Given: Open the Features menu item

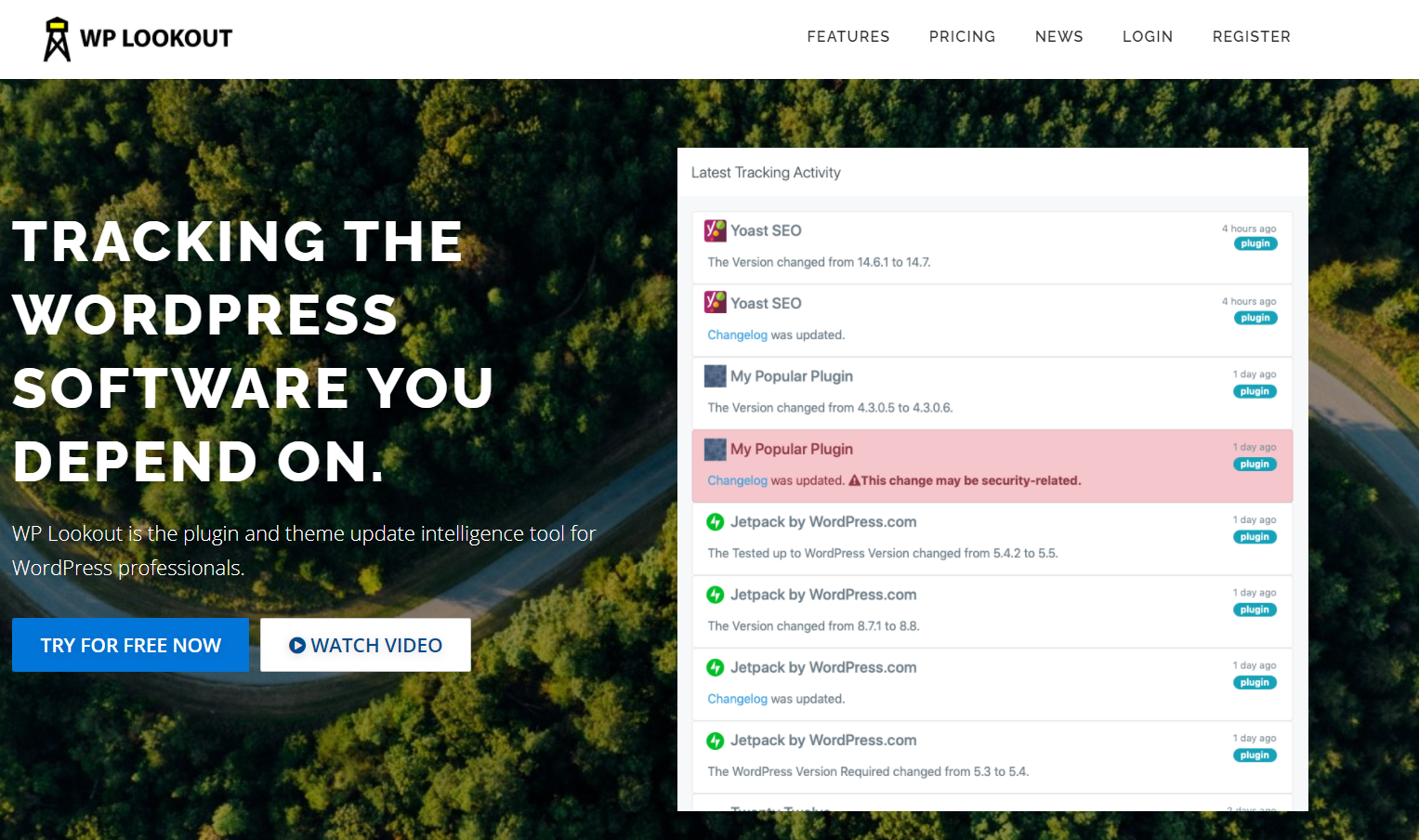Looking at the screenshot, I should [x=848, y=36].
